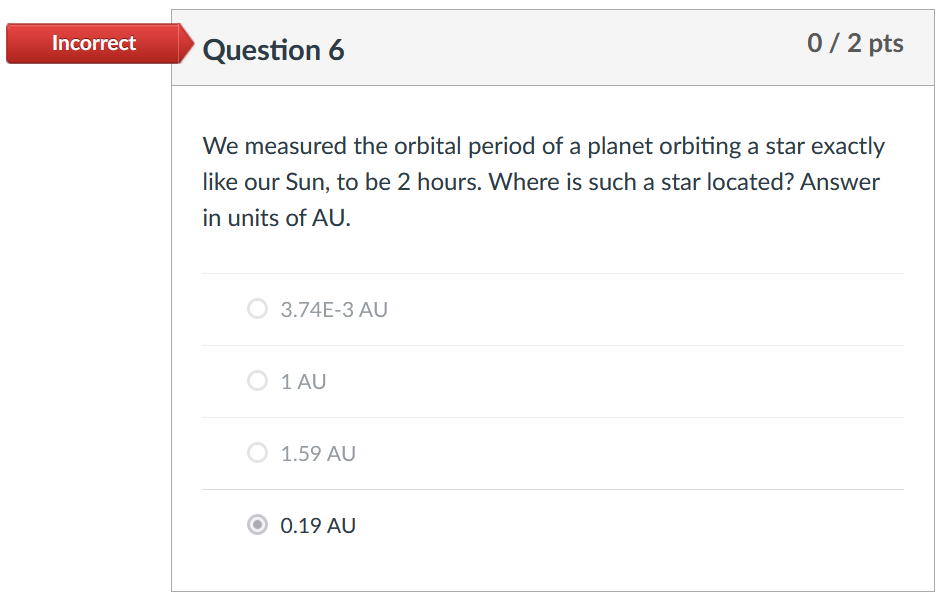Click "in units of AU." line
The height and width of the screenshot is (607, 949).
(277, 219)
